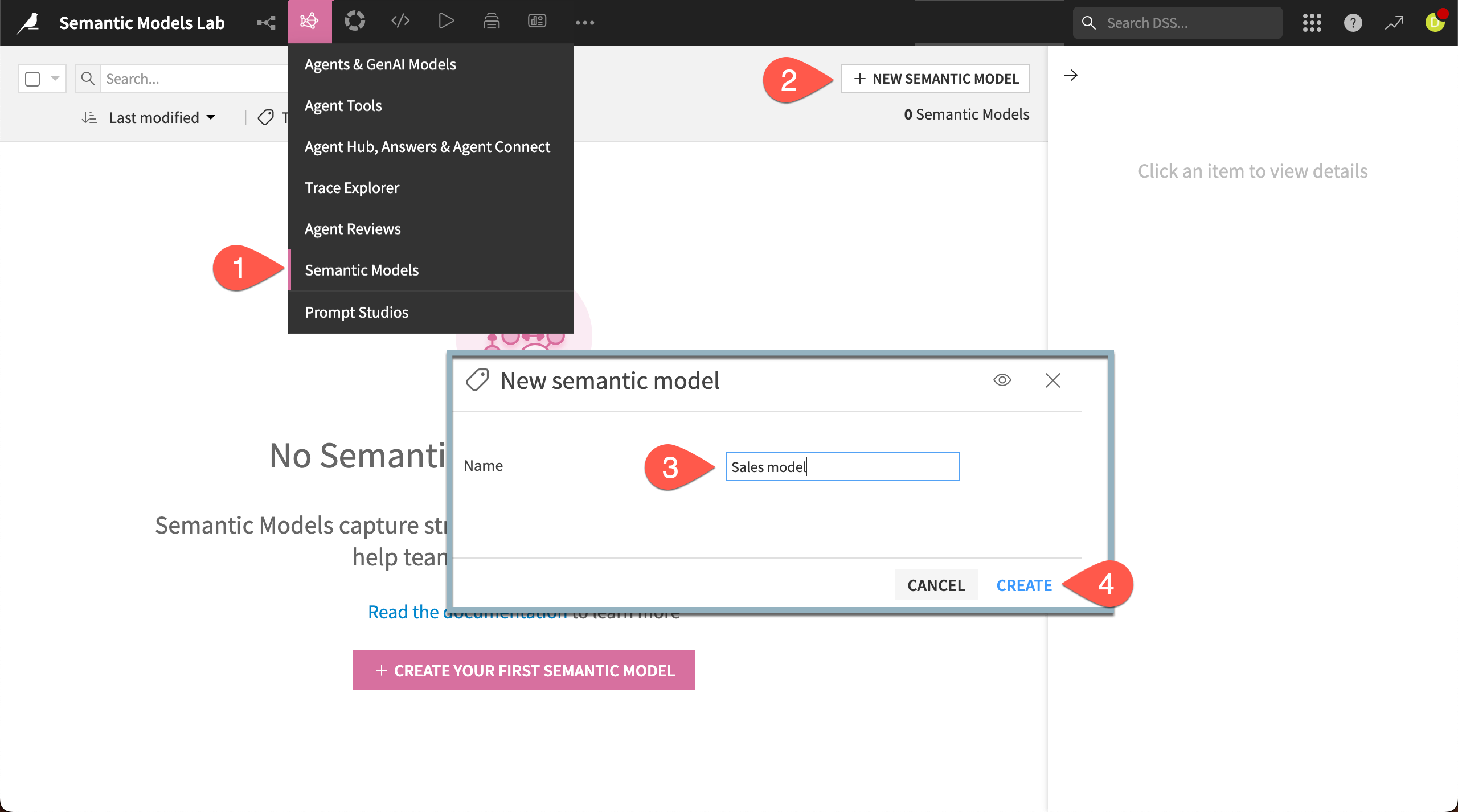Open Prompt Studios from the menu
This screenshot has width=1458, height=812.
pyautogui.click(x=357, y=312)
